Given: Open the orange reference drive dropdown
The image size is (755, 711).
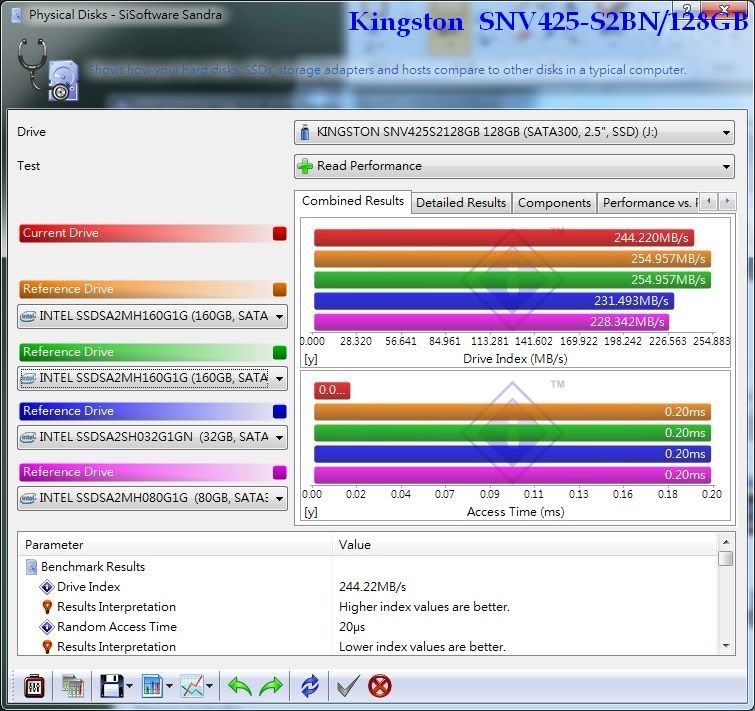Looking at the screenshot, I should click(152, 316).
